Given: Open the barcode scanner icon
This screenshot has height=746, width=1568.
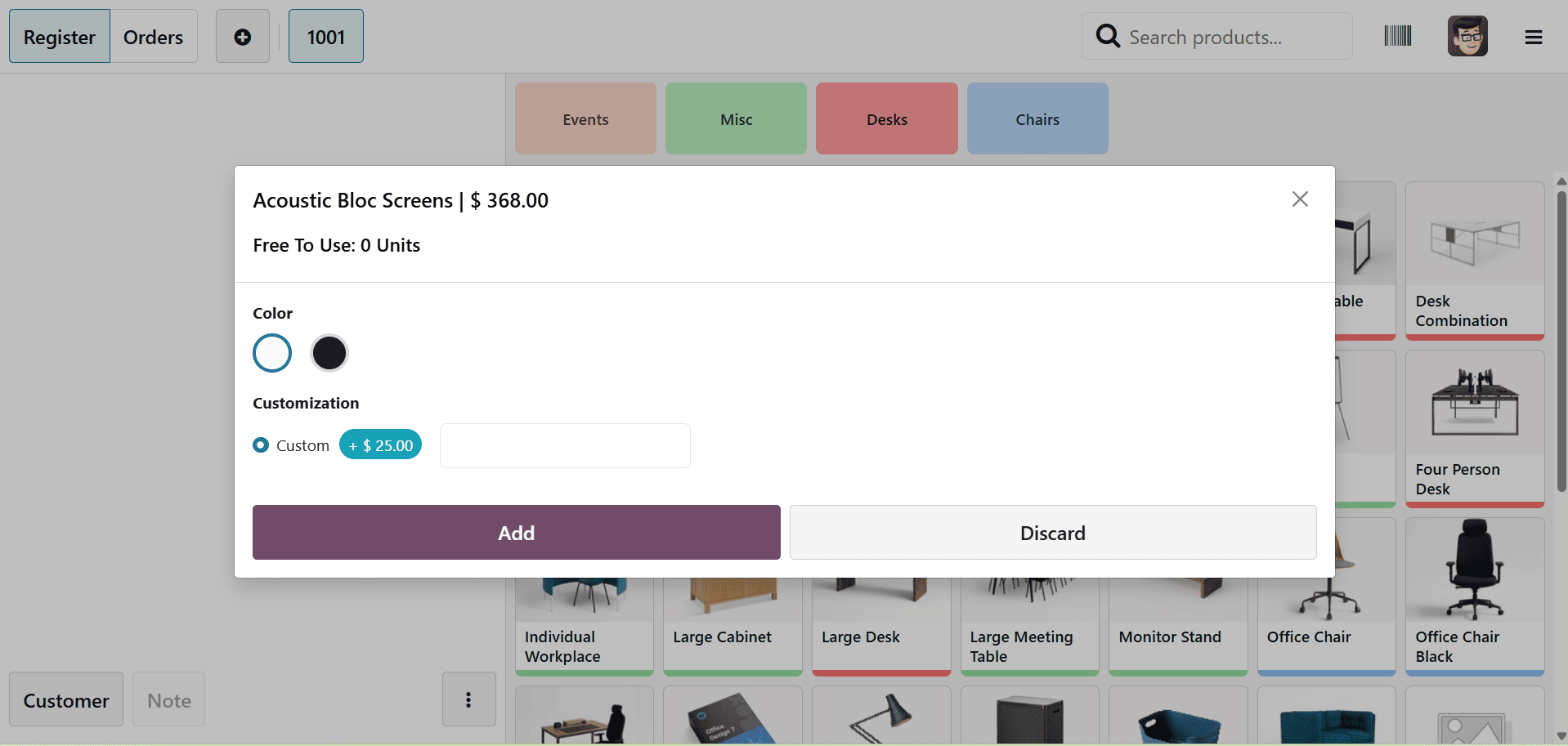Looking at the screenshot, I should click(1398, 36).
